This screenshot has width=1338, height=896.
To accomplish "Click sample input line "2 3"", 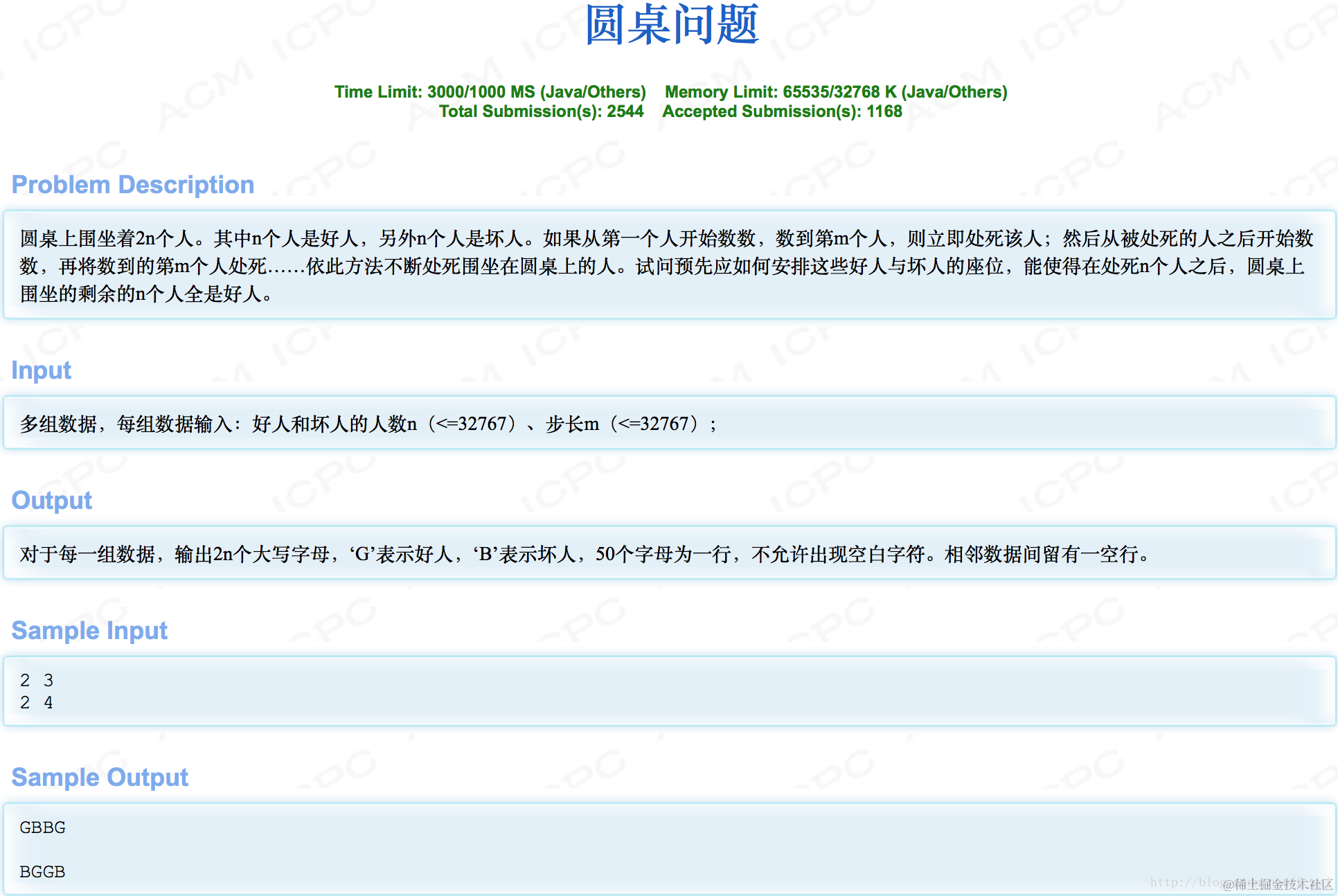I will 37,680.
